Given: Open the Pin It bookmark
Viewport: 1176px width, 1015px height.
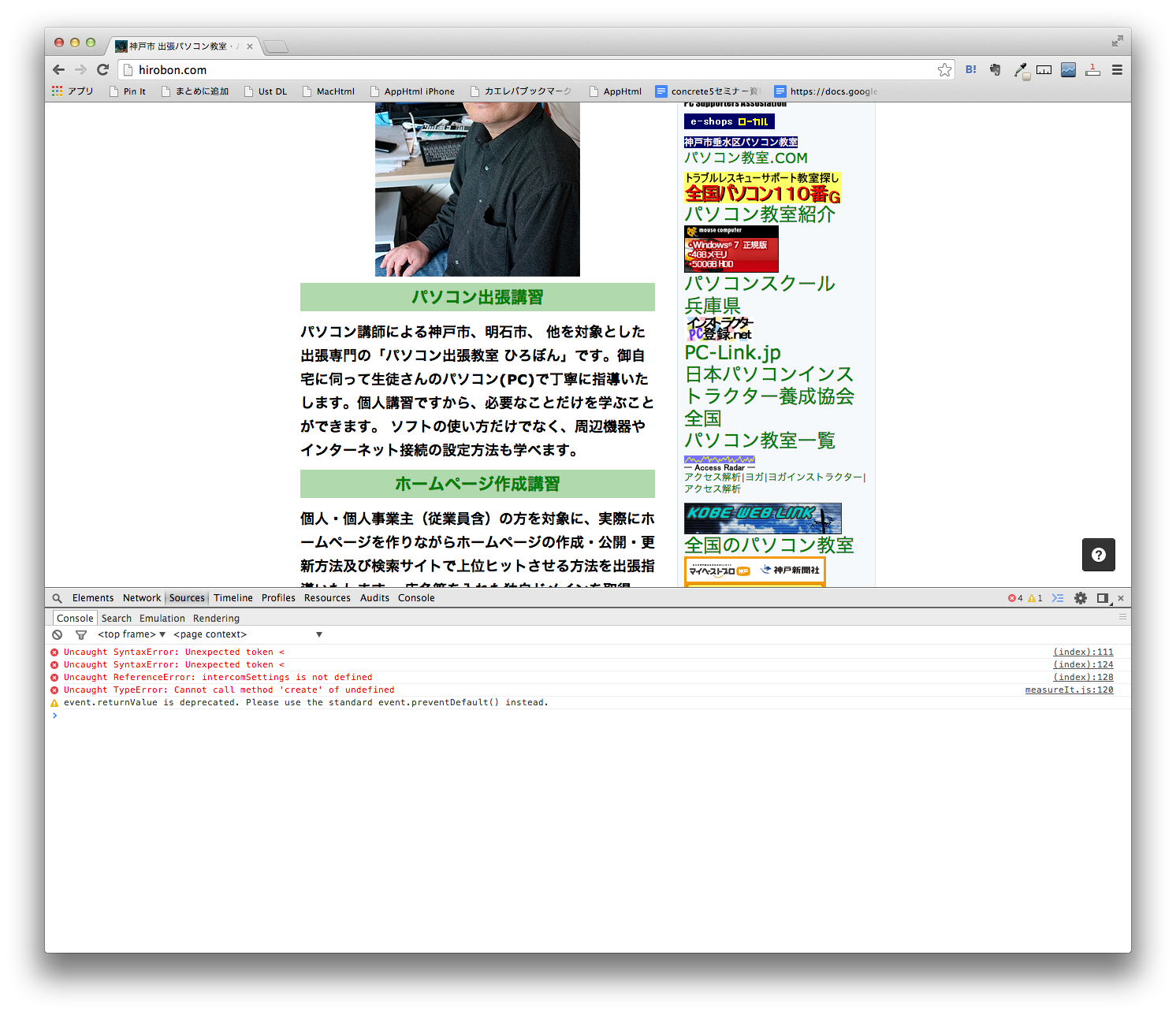Looking at the screenshot, I should point(127,91).
